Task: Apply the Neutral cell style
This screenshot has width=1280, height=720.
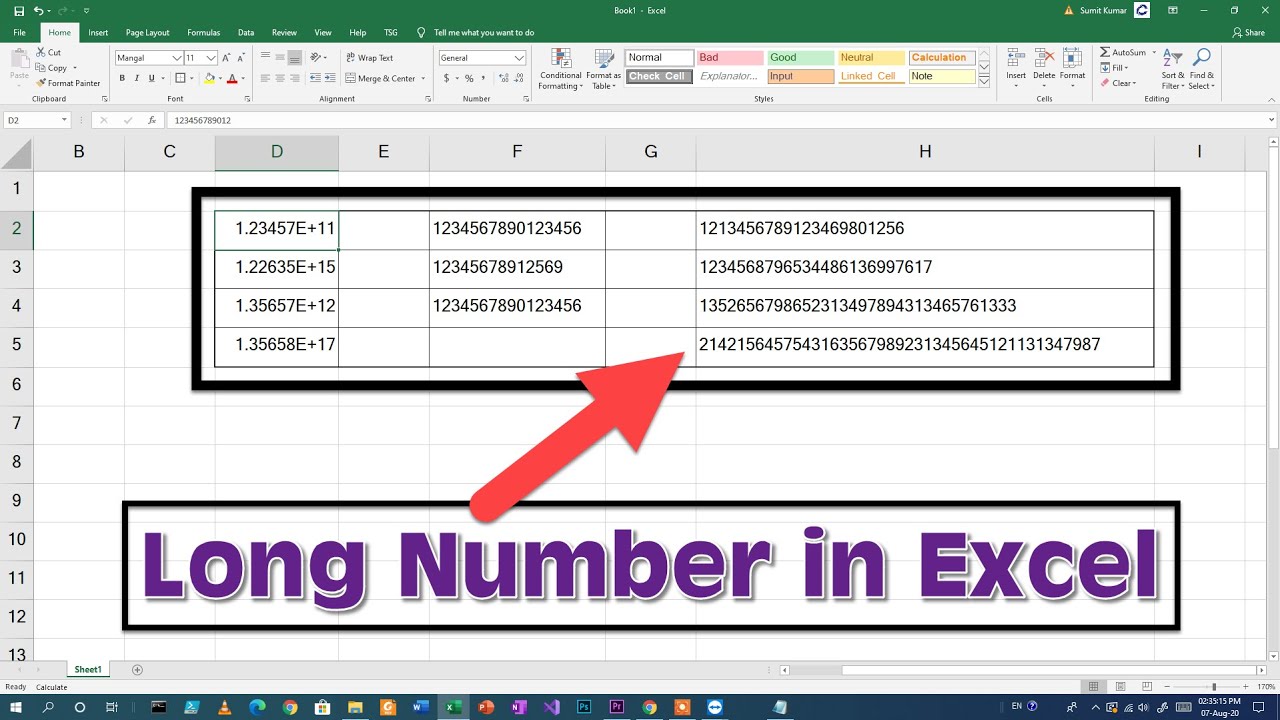Action: [871, 58]
